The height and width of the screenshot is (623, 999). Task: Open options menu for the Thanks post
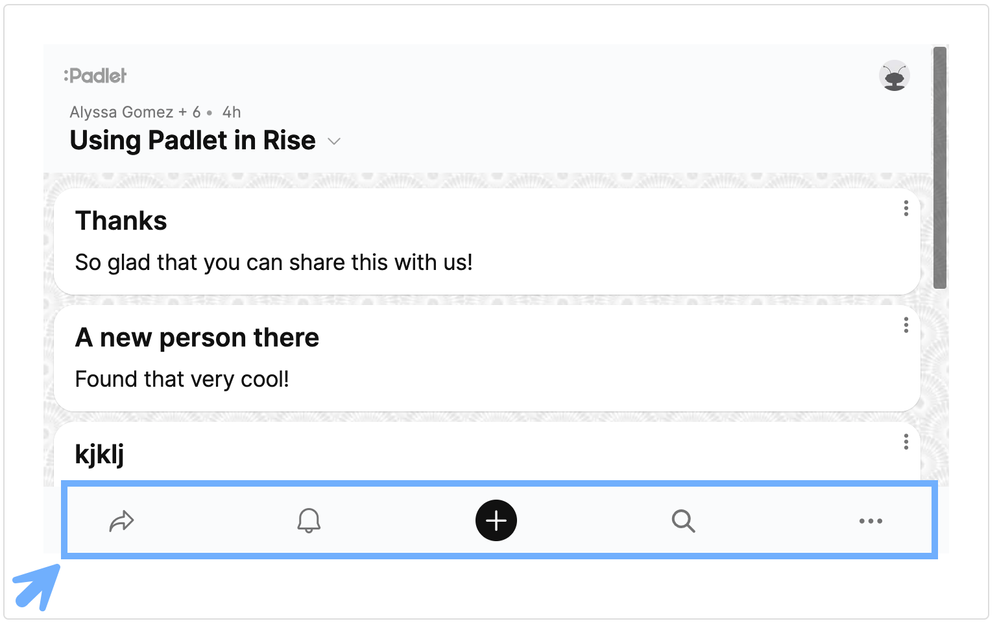pyautogui.click(x=906, y=208)
